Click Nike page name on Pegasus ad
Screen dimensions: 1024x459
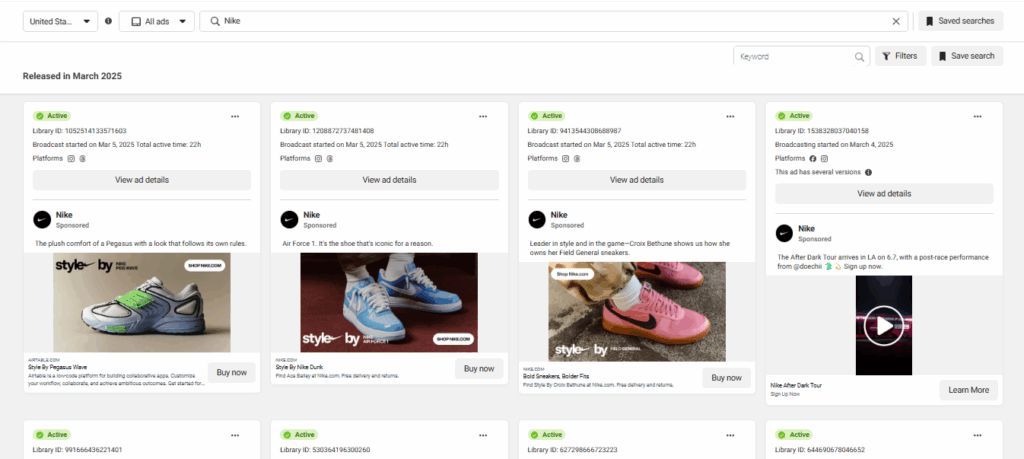[64, 215]
